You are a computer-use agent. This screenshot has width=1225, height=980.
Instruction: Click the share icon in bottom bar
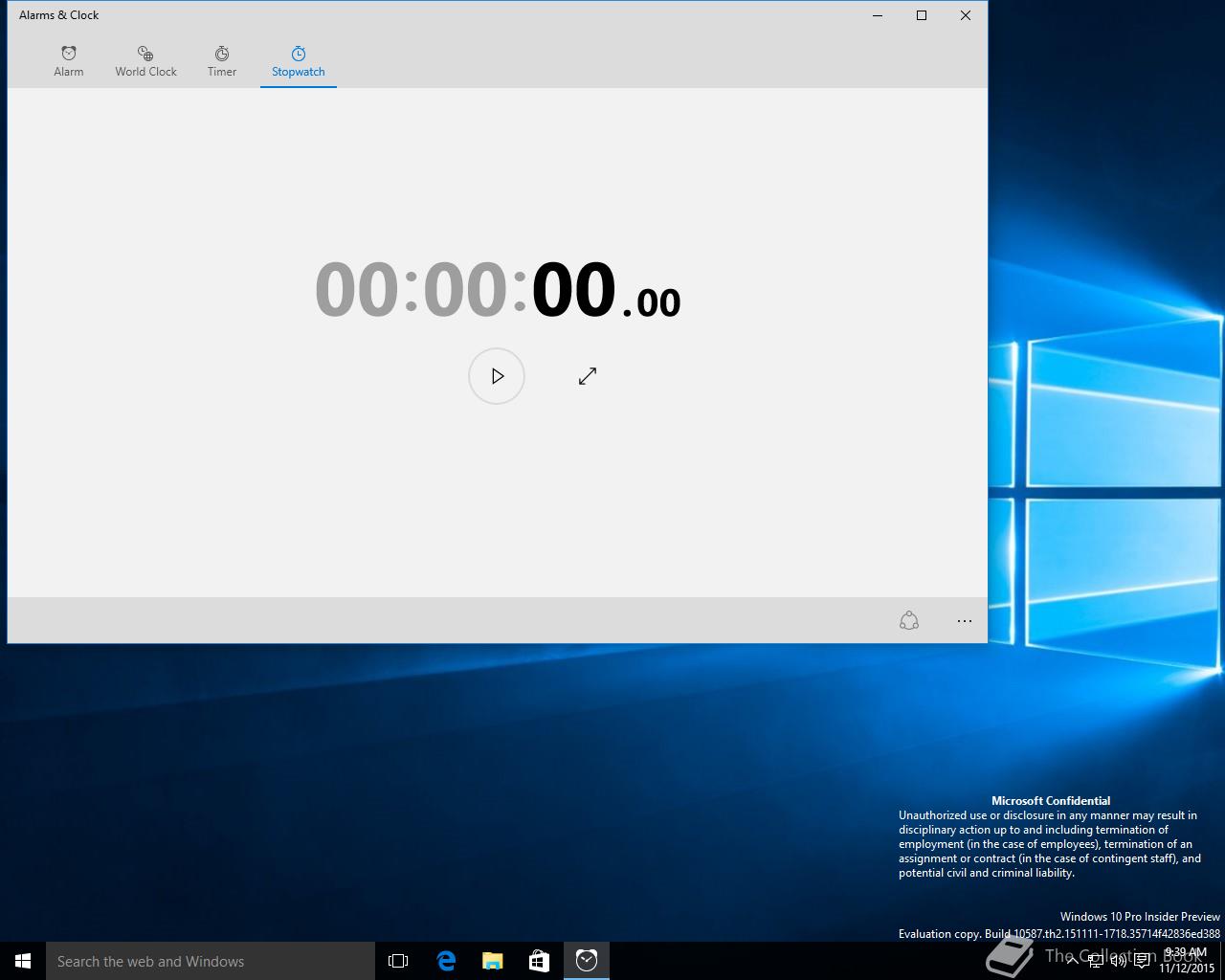coord(909,621)
